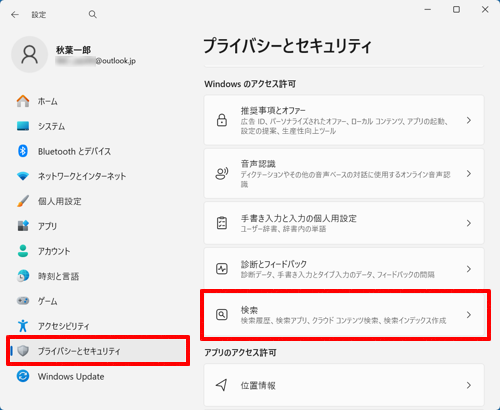Image resolution: width=500 pixels, height=410 pixels.
Task: Click the lock icon for 推奨事項とオファー
Action: point(222,120)
